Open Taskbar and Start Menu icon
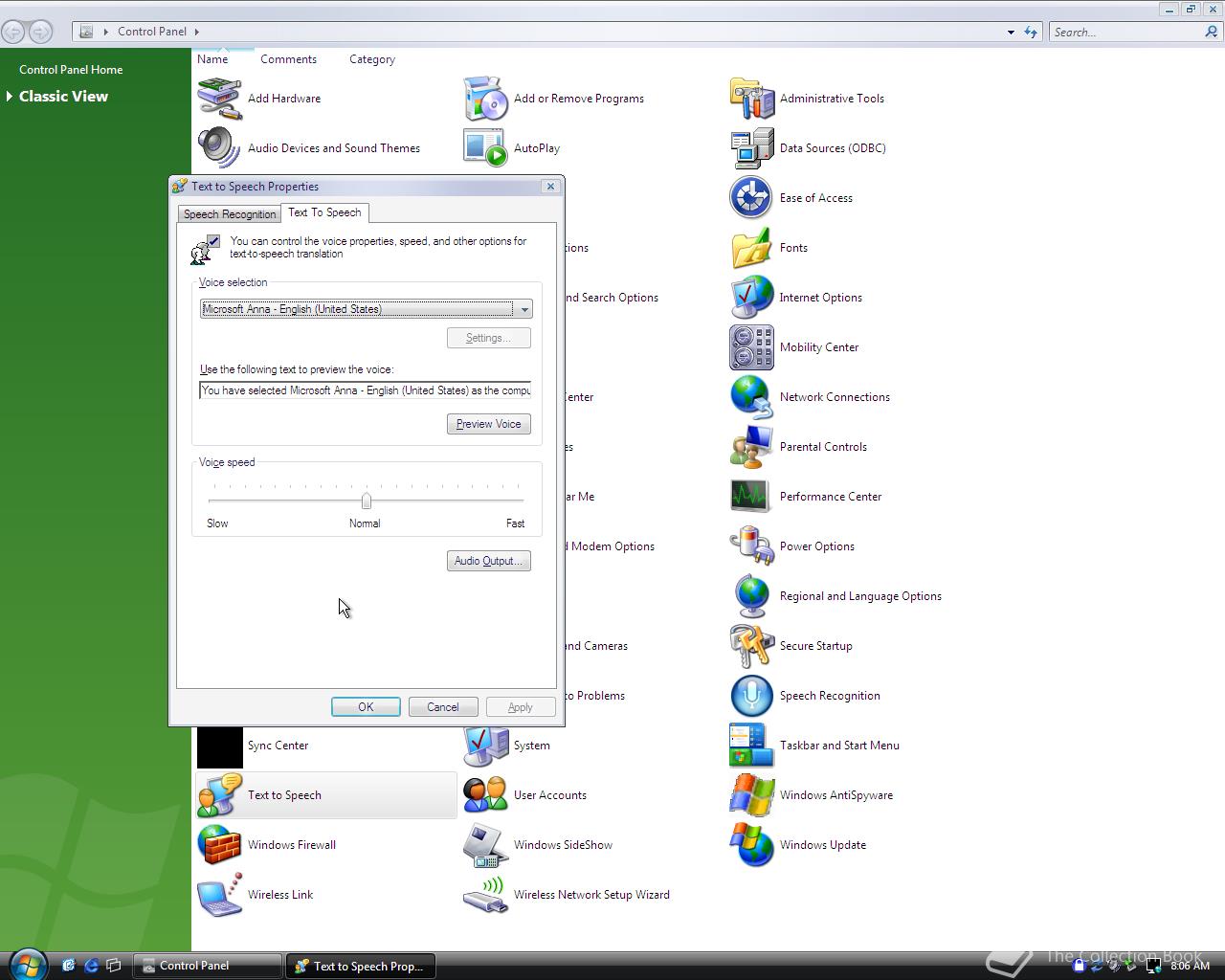The height and width of the screenshot is (980, 1225). [x=751, y=746]
